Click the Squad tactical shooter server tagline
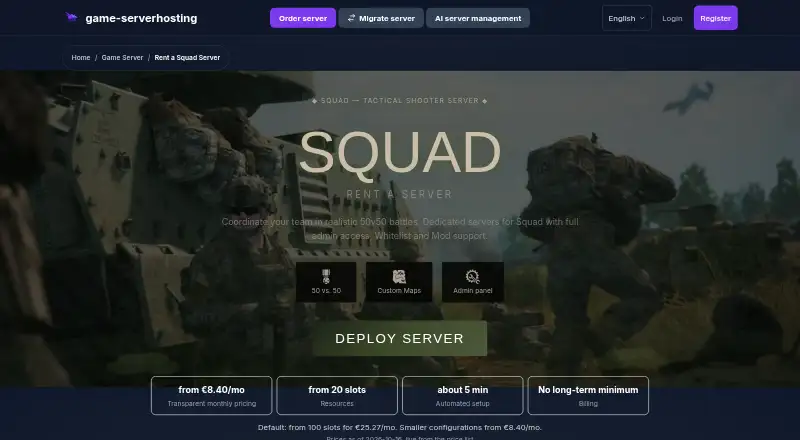Viewport: 800px width, 440px height. point(399,101)
